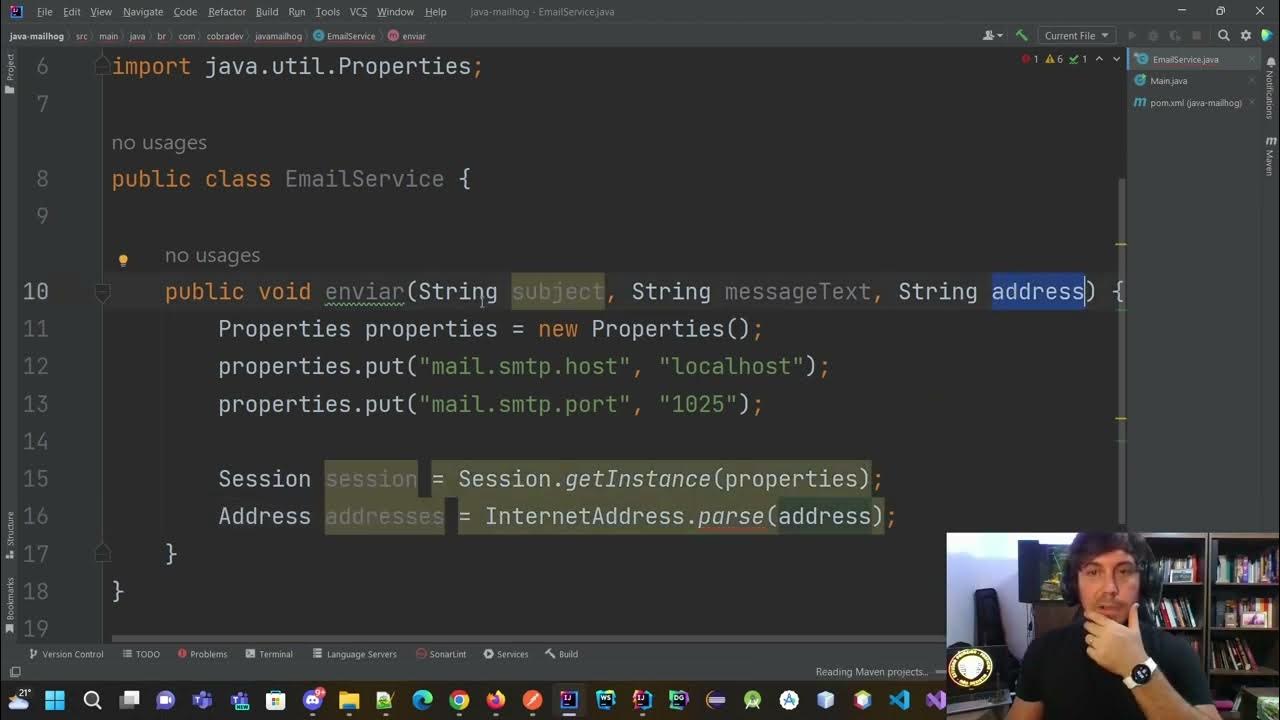The height and width of the screenshot is (720, 1280).
Task: Open the Problems tool window
Action: point(202,654)
